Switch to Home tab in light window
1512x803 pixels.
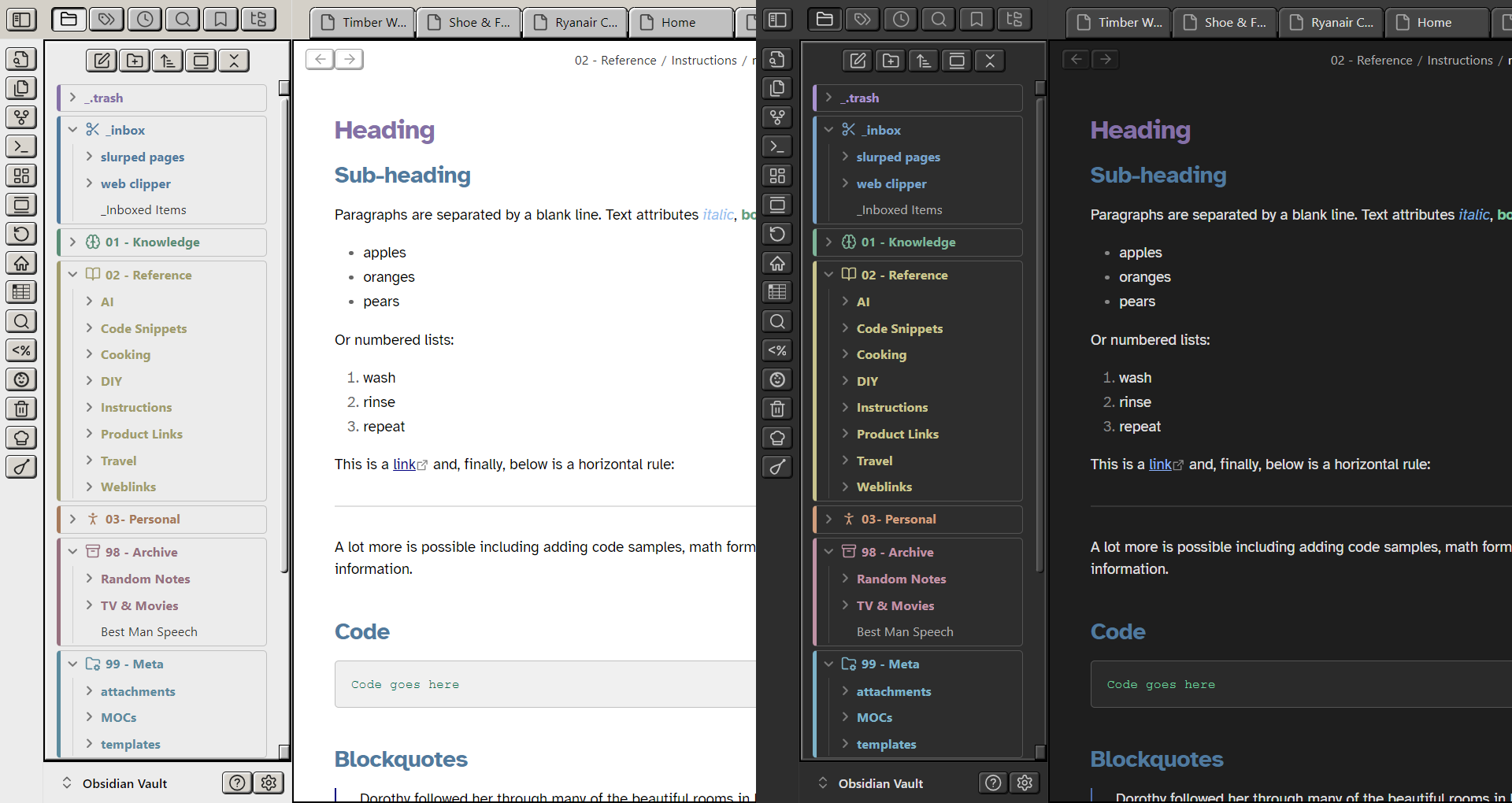point(681,22)
